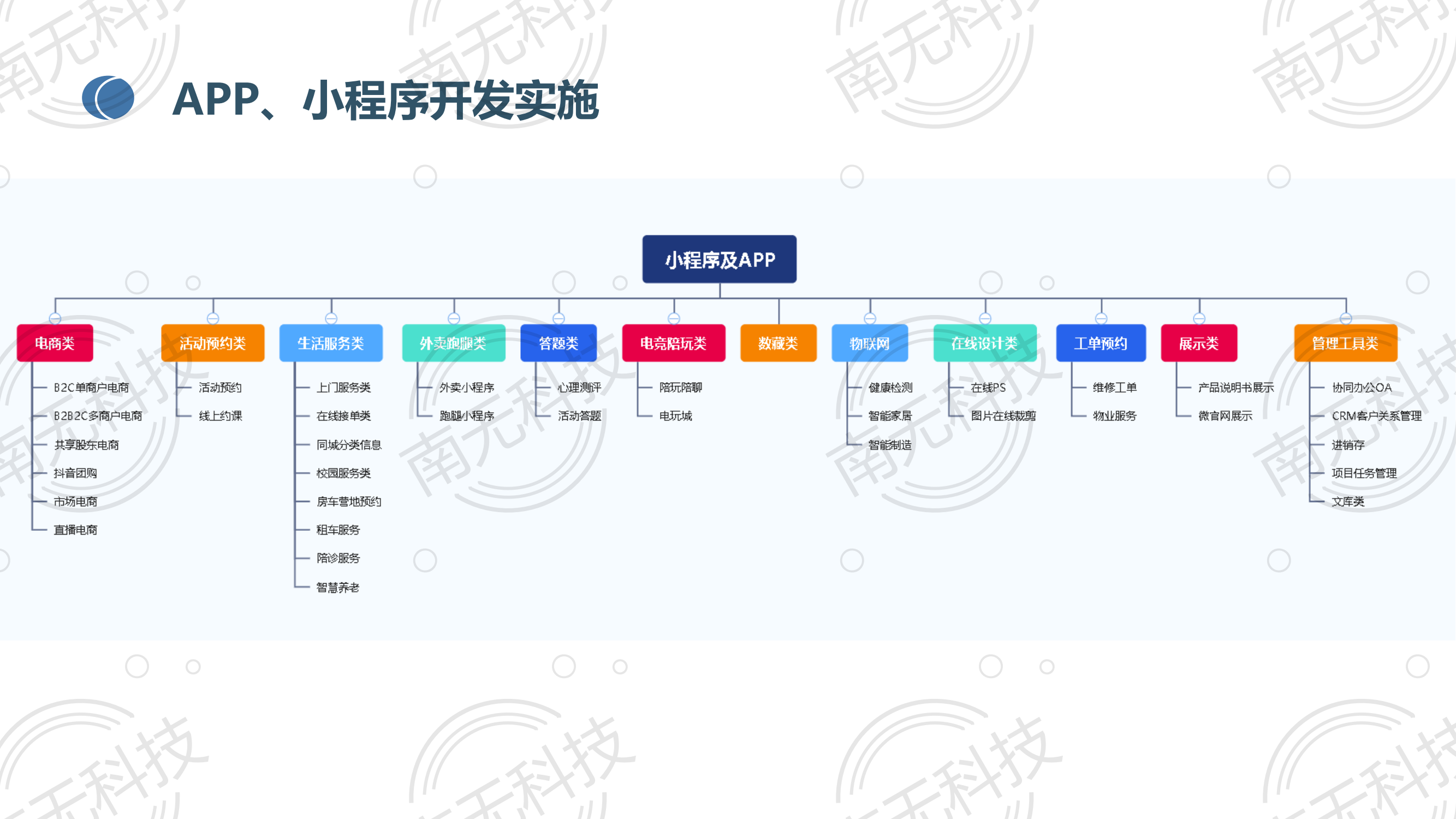Click the 进销存 item
1456x819 pixels.
coord(1348,445)
